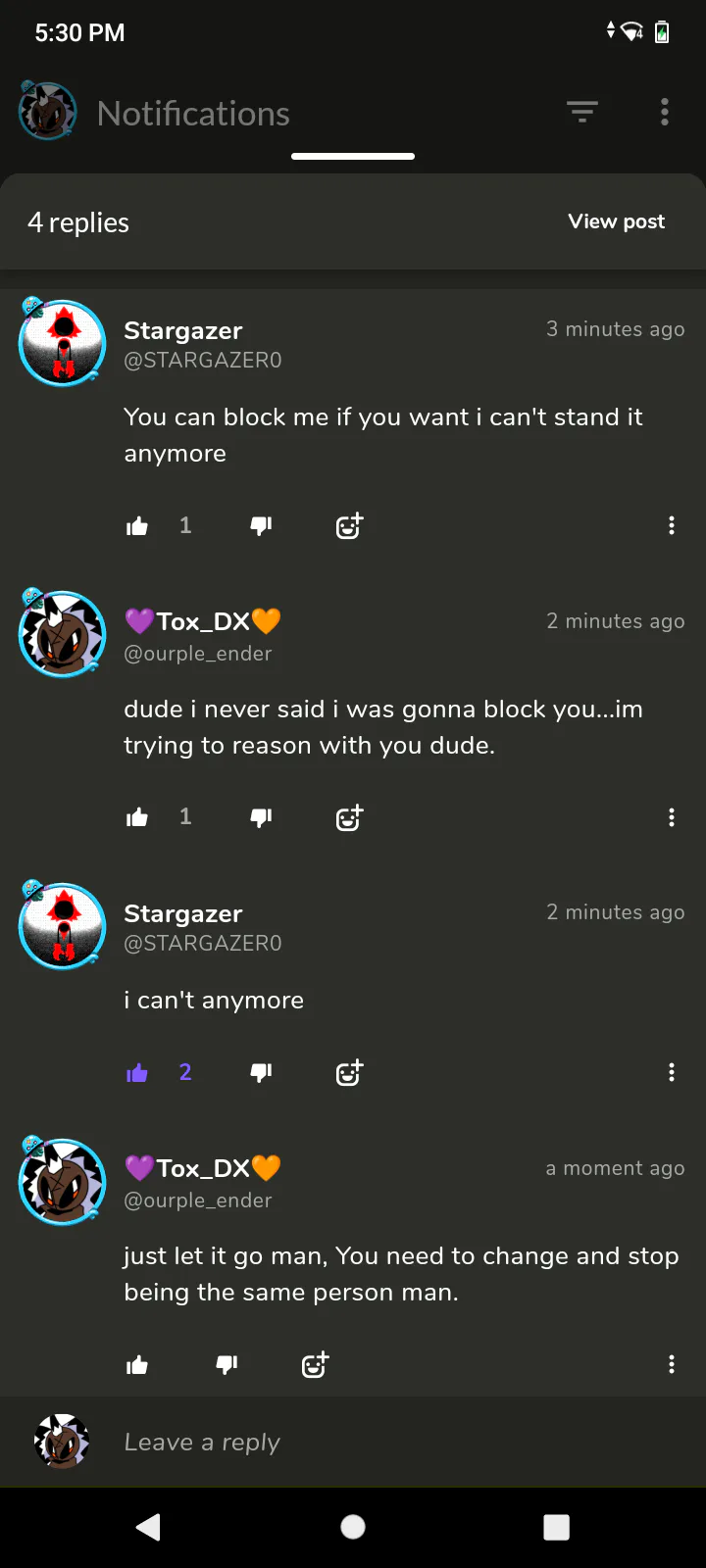Tap the Android back navigation button
Image resolution: width=706 pixels, height=1568 pixels.
click(x=149, y=1527)
